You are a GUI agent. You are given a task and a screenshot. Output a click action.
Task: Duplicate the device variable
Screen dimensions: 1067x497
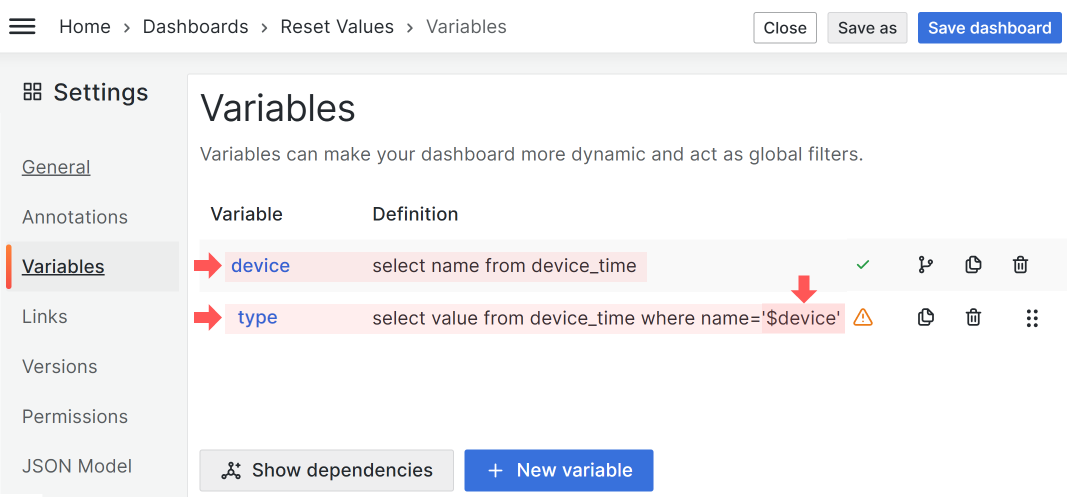(x=973, y=265)
